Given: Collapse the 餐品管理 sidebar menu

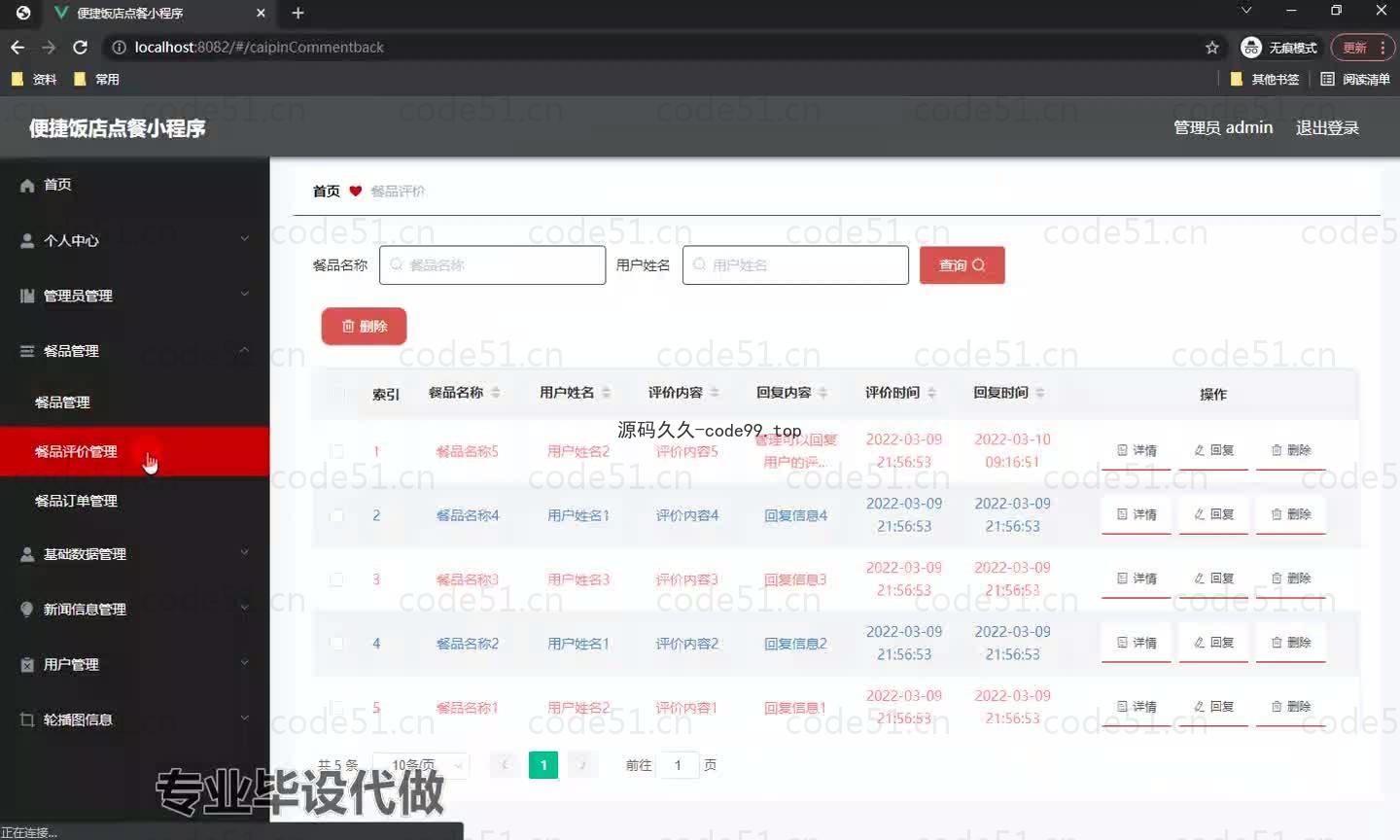Looking at the screenshot, I should [x=134, y=351].
